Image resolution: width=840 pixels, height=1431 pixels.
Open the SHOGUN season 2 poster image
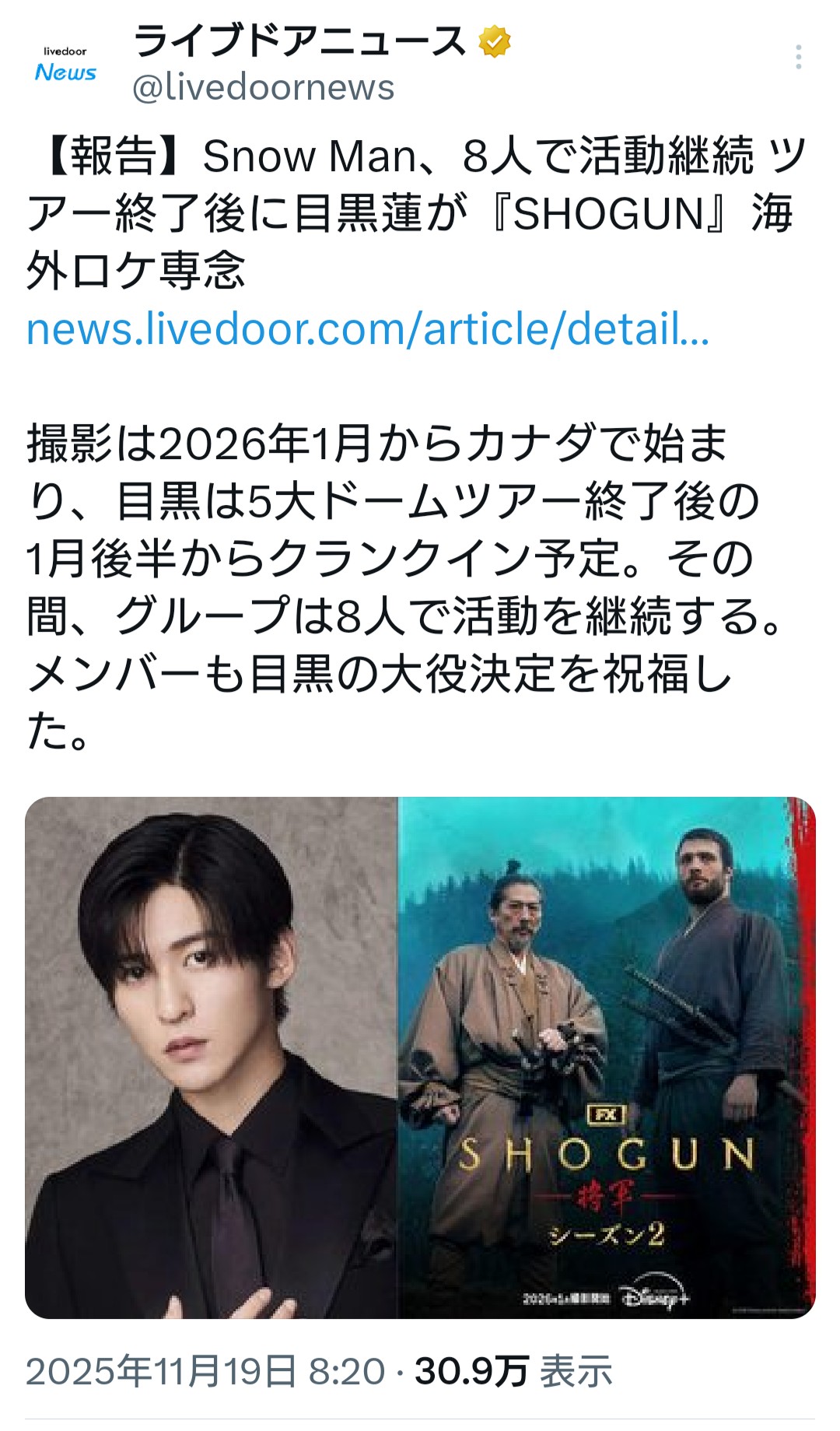coord(607,1057)
